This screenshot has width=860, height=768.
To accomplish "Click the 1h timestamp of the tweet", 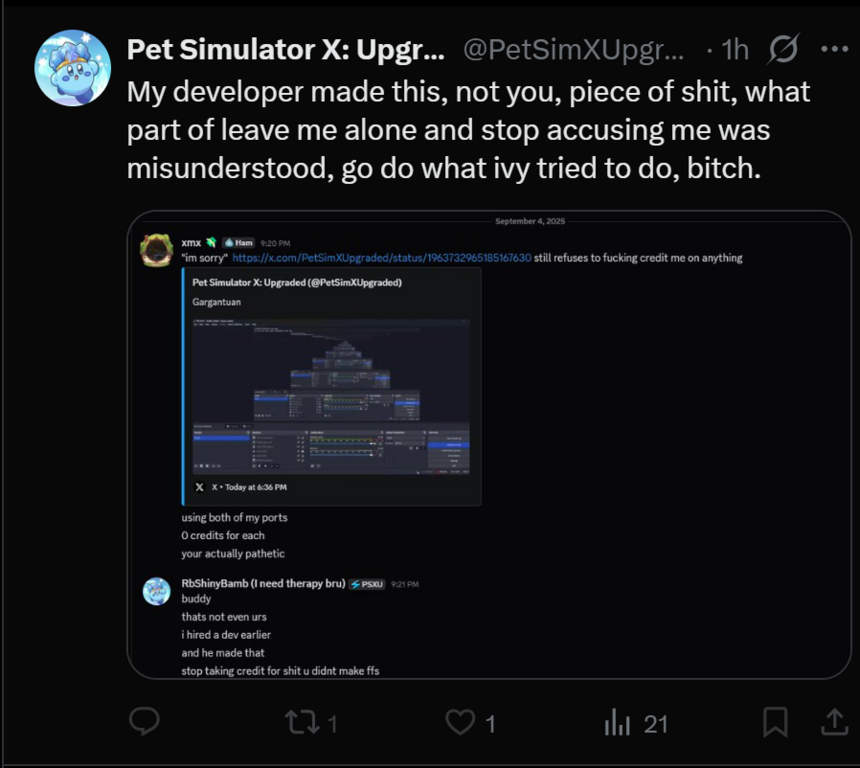I will click(734, 49).
